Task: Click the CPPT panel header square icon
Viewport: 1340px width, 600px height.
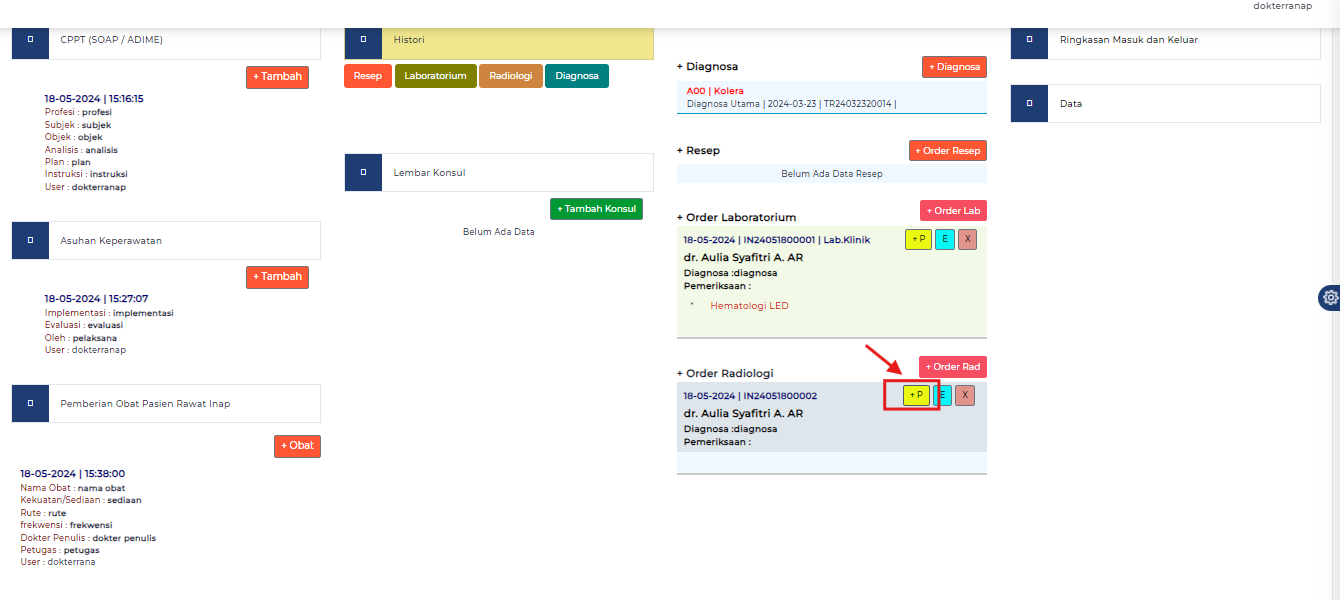Action: point(30,40)
